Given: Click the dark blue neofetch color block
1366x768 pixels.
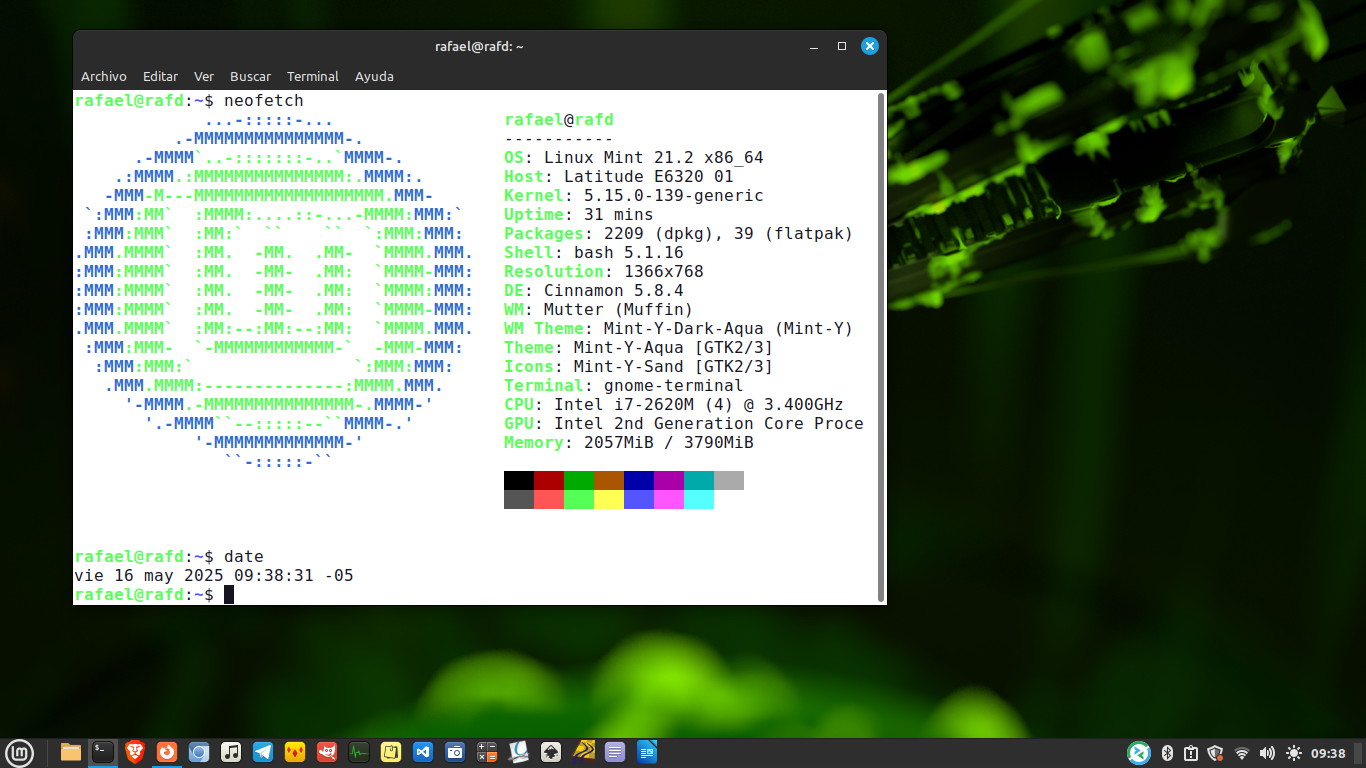Looking at the screenshot, I should pyautogui.click(x=639, y=480).
